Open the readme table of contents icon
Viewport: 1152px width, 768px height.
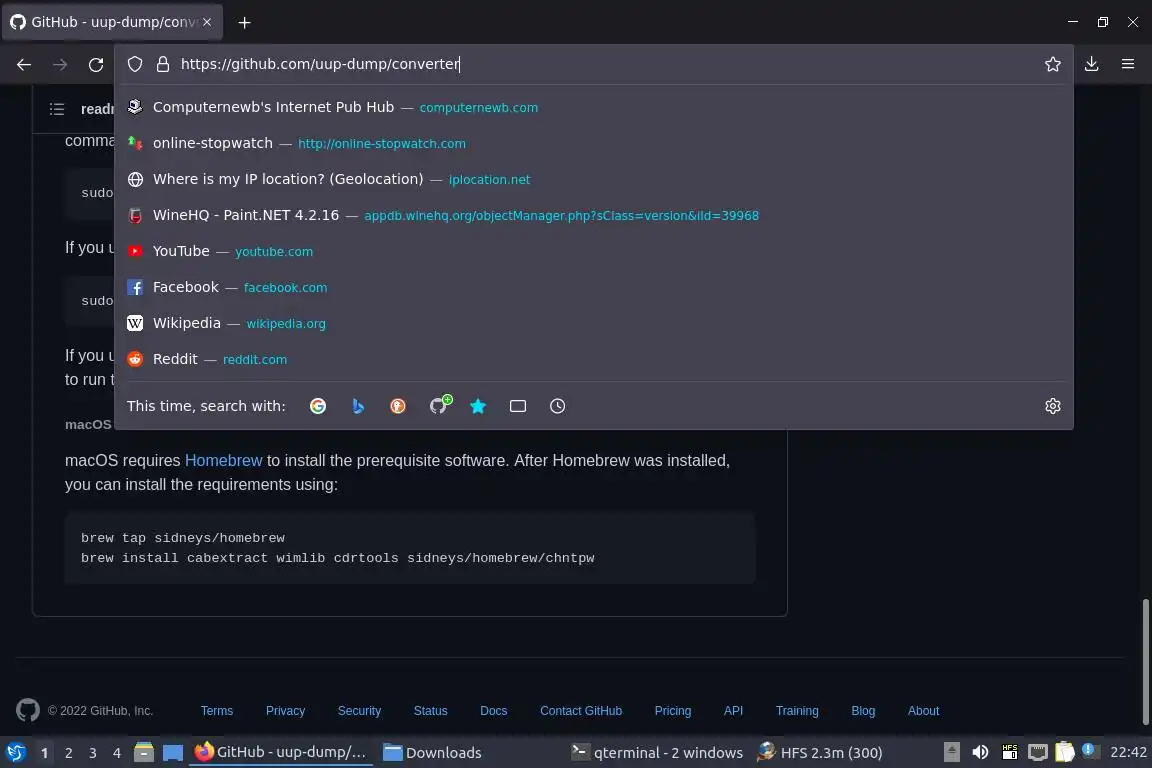click(57, 110)
